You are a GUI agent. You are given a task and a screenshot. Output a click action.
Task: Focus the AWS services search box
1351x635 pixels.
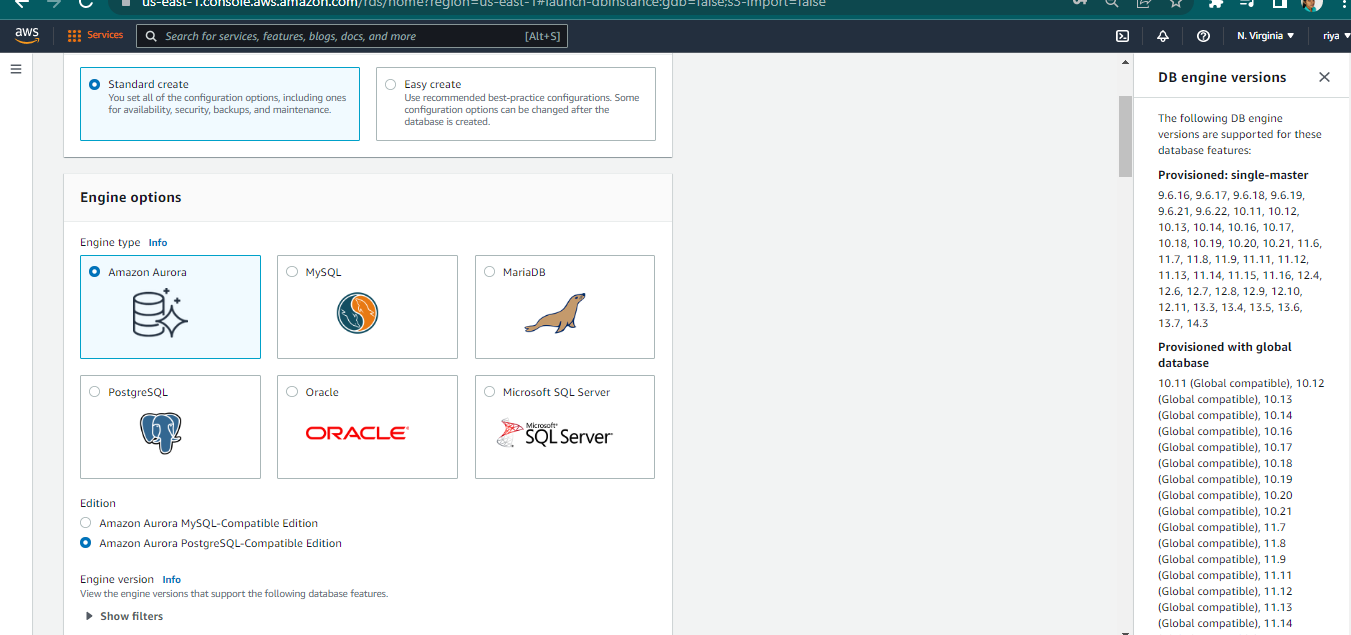click(x=350, y=36)
